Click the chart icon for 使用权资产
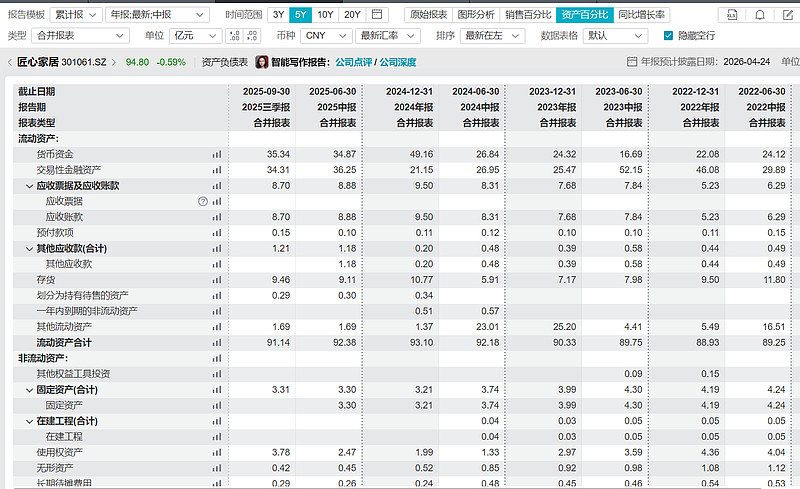The image size is (800, 489). click(x=216, y=452)
